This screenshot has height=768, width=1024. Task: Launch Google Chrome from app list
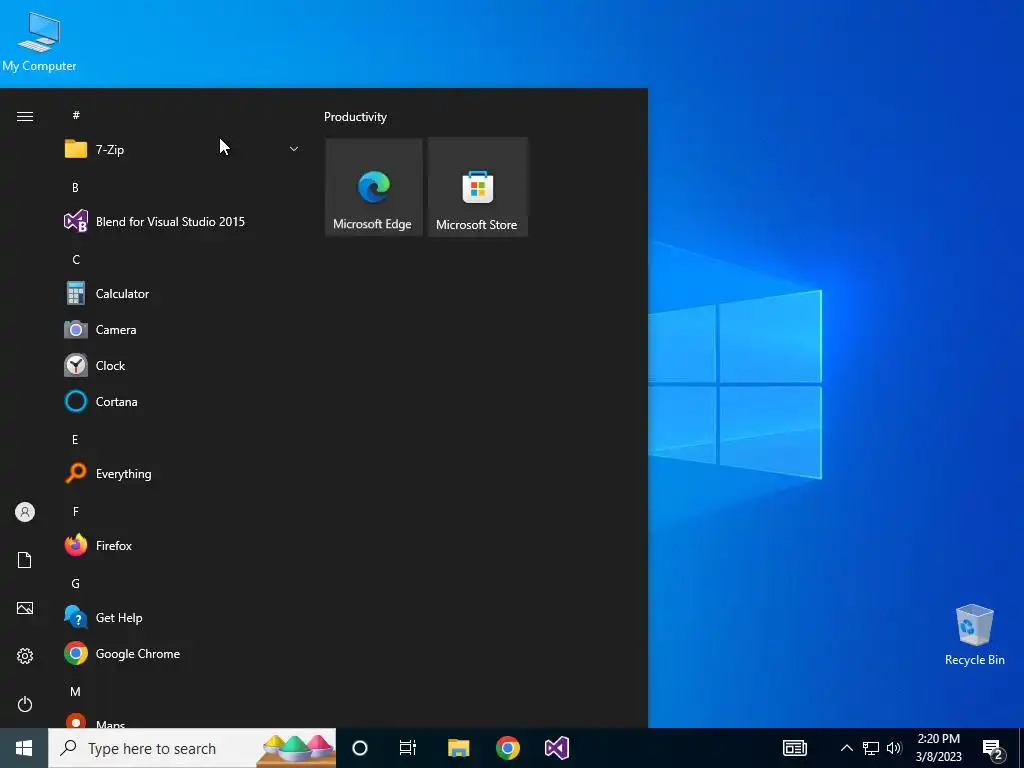182,653
